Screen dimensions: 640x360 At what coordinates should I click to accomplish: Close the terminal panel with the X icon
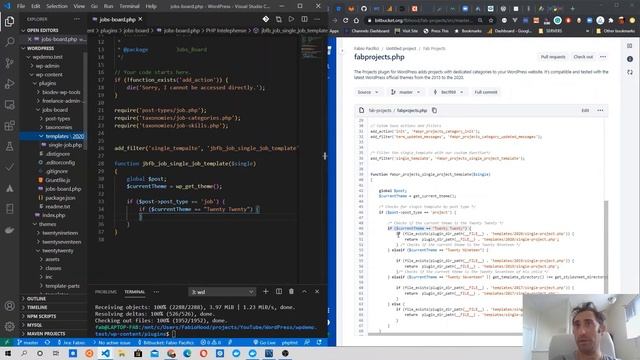(x=317, y=291)
